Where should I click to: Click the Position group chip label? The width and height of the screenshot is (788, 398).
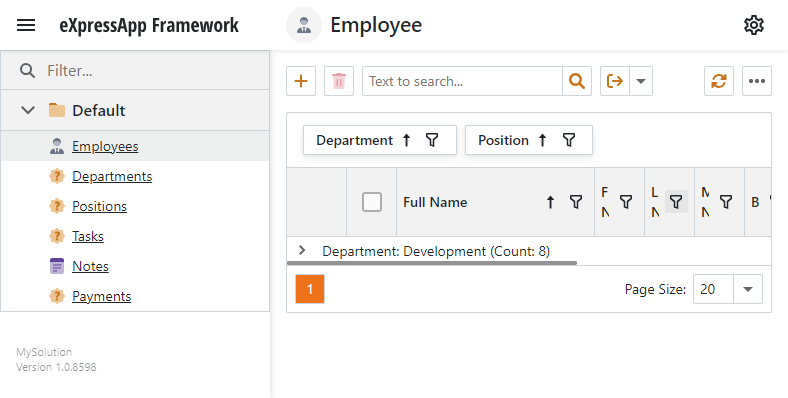[x=503, y=140]
